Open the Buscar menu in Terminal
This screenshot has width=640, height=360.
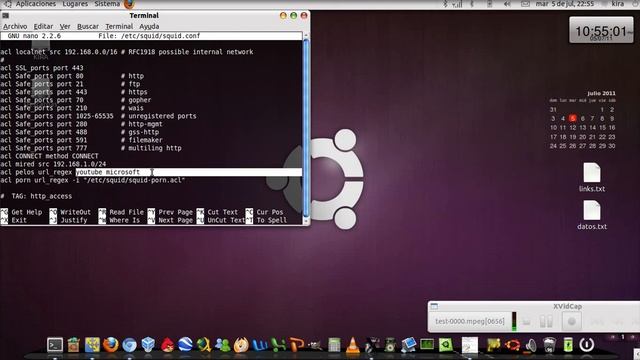(88, 26)
